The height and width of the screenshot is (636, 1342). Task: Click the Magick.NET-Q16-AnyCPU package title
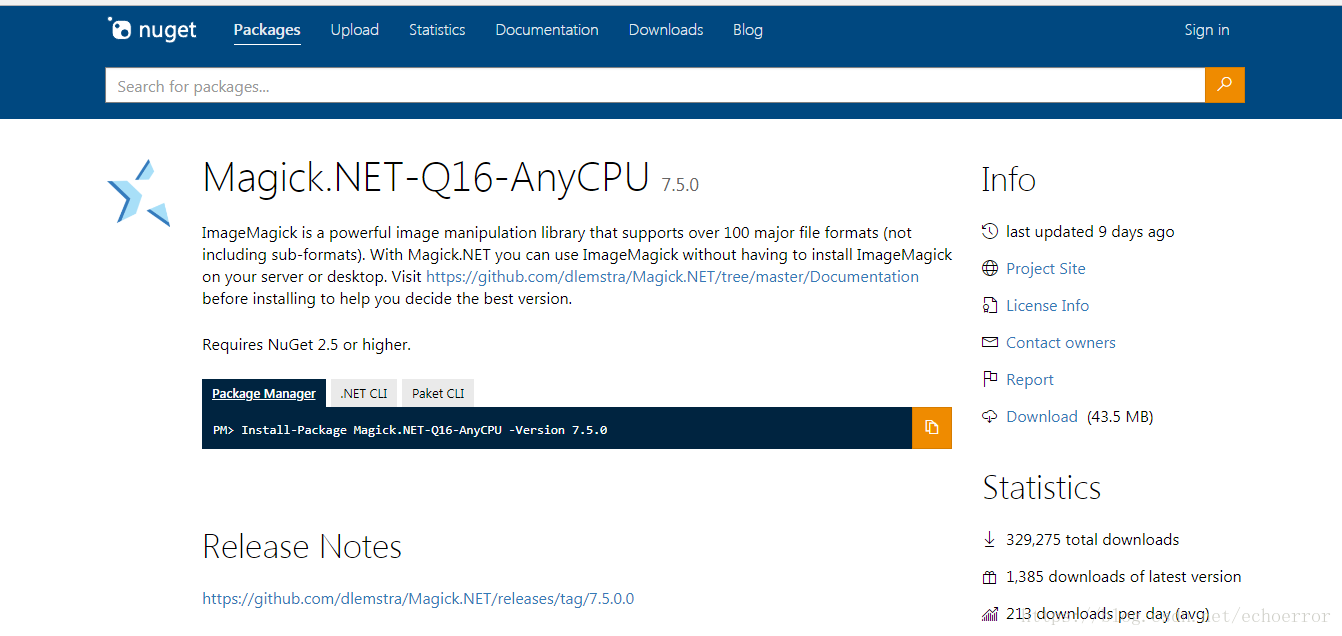coord(426,178)
